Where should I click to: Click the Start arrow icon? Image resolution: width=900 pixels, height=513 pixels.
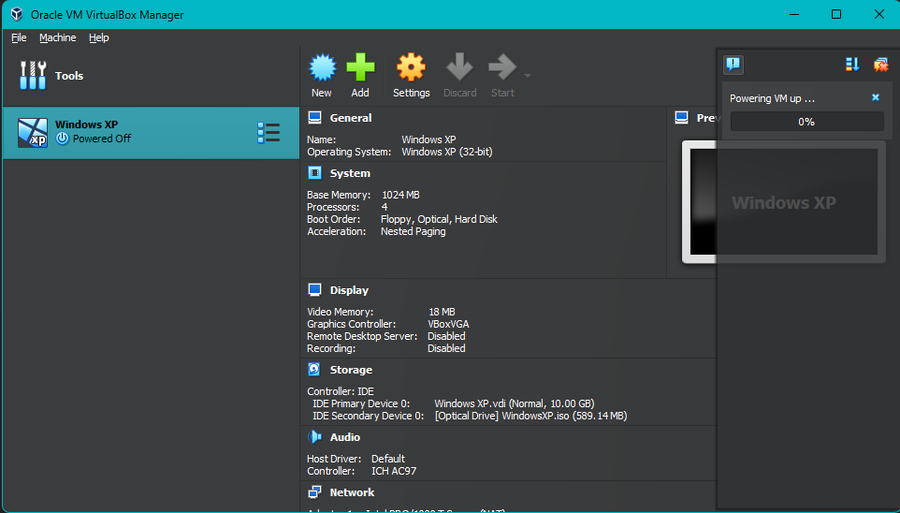click(x=502, y=67)
